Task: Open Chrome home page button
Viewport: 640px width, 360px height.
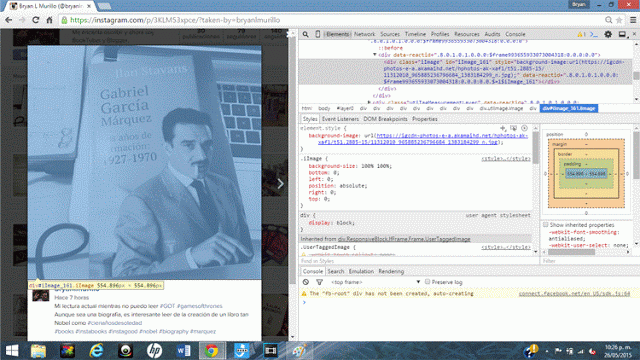Action: (x=49, y=20)
